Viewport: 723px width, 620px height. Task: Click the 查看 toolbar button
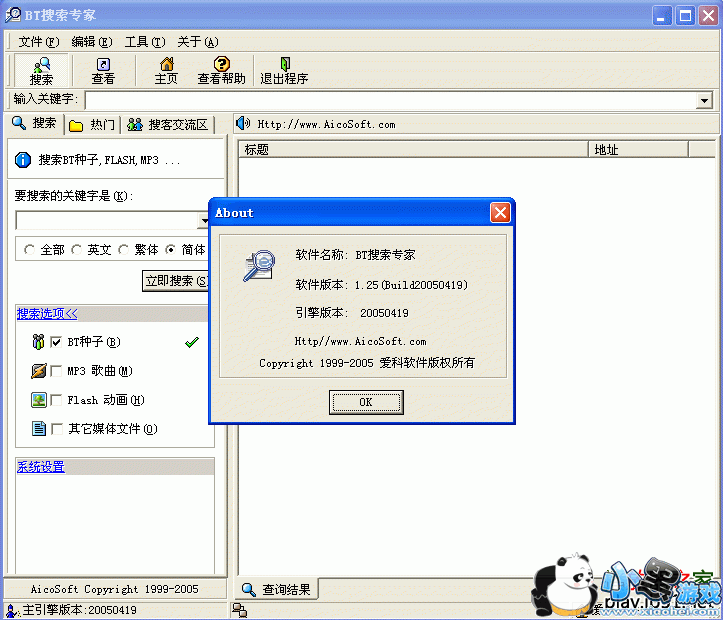pyautogui.click(x=103, y=70)
